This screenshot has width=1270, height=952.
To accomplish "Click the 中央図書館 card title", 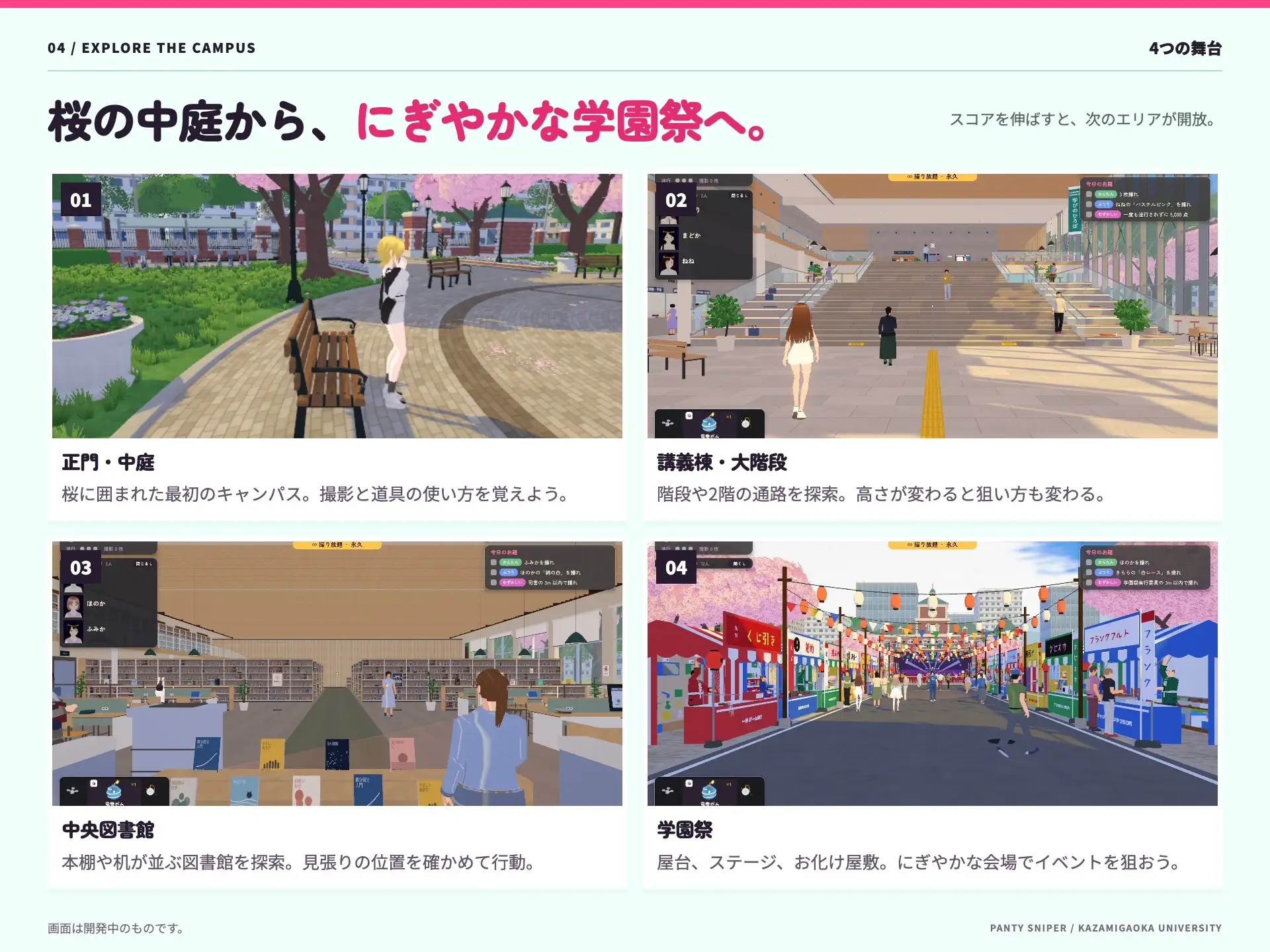I will click(108, 830).
